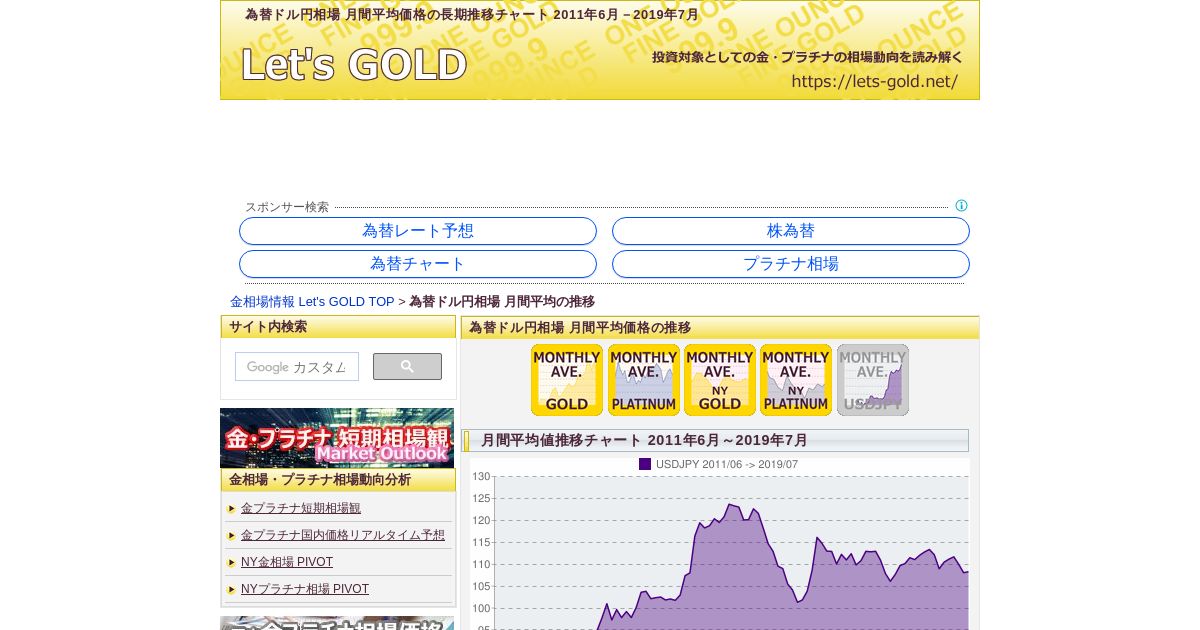The height and width of the screenshot is (630, 1200).
Task: Click the 110 value on chart axis
Action: coord(481,565)
